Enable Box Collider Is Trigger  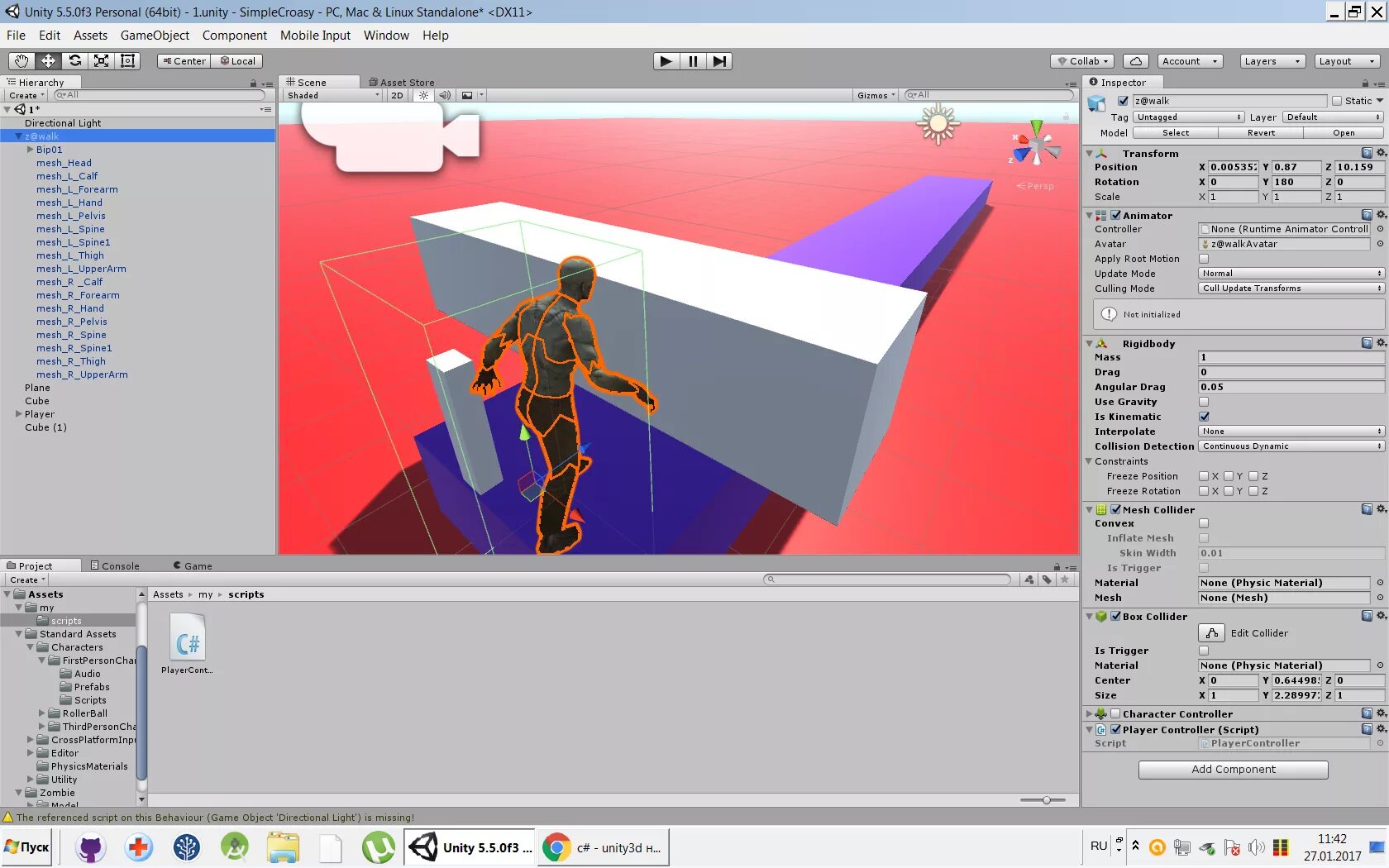pos(1204,651)
